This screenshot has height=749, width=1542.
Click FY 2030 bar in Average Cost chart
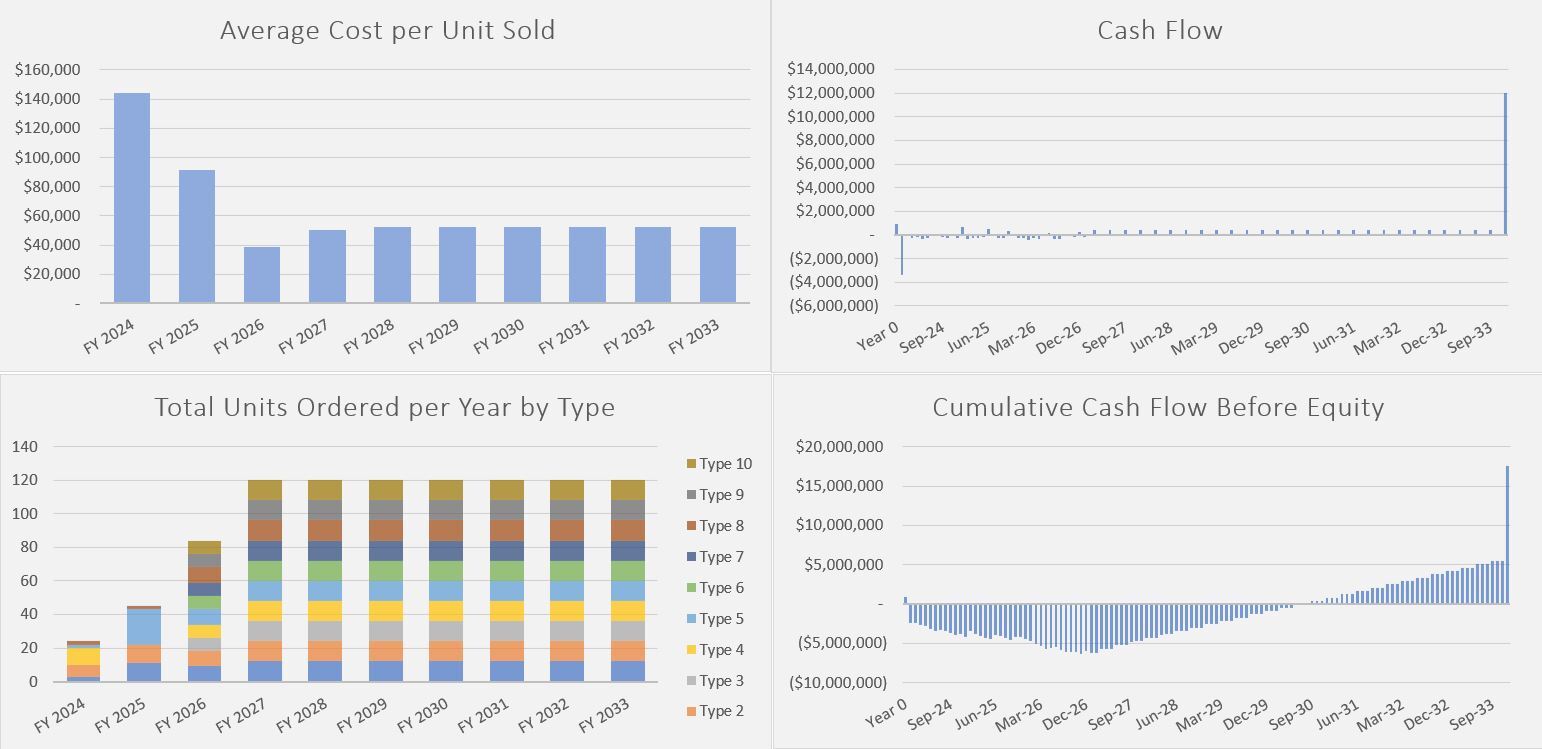click(522, 265)
